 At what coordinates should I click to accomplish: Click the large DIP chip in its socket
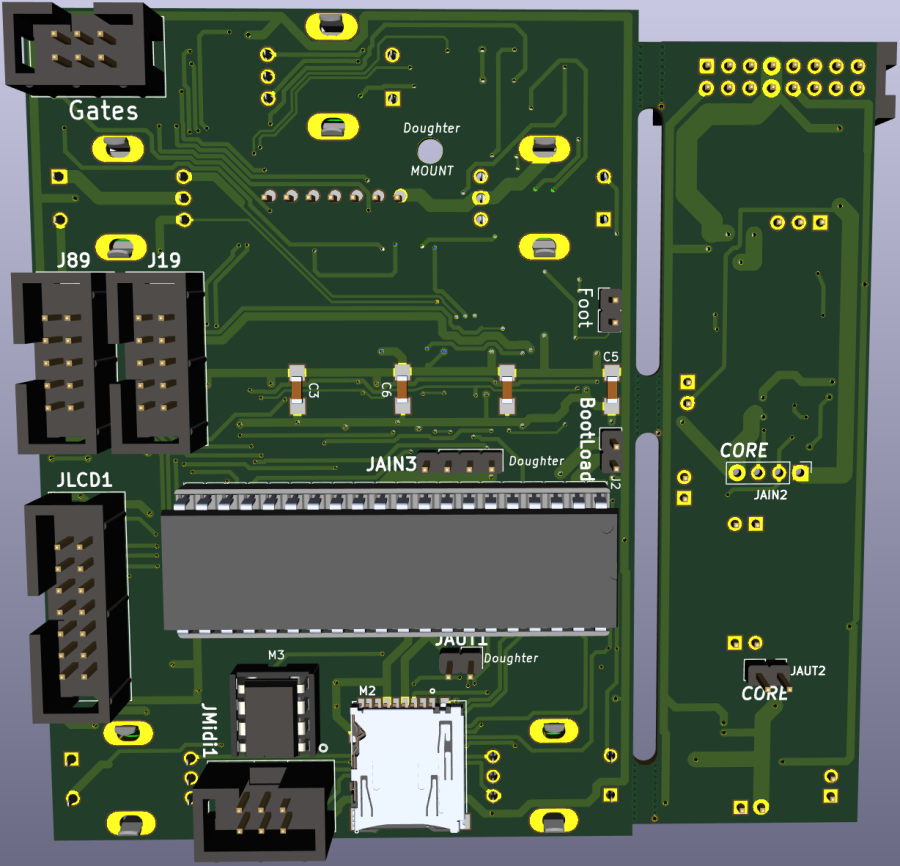[390, 570]
